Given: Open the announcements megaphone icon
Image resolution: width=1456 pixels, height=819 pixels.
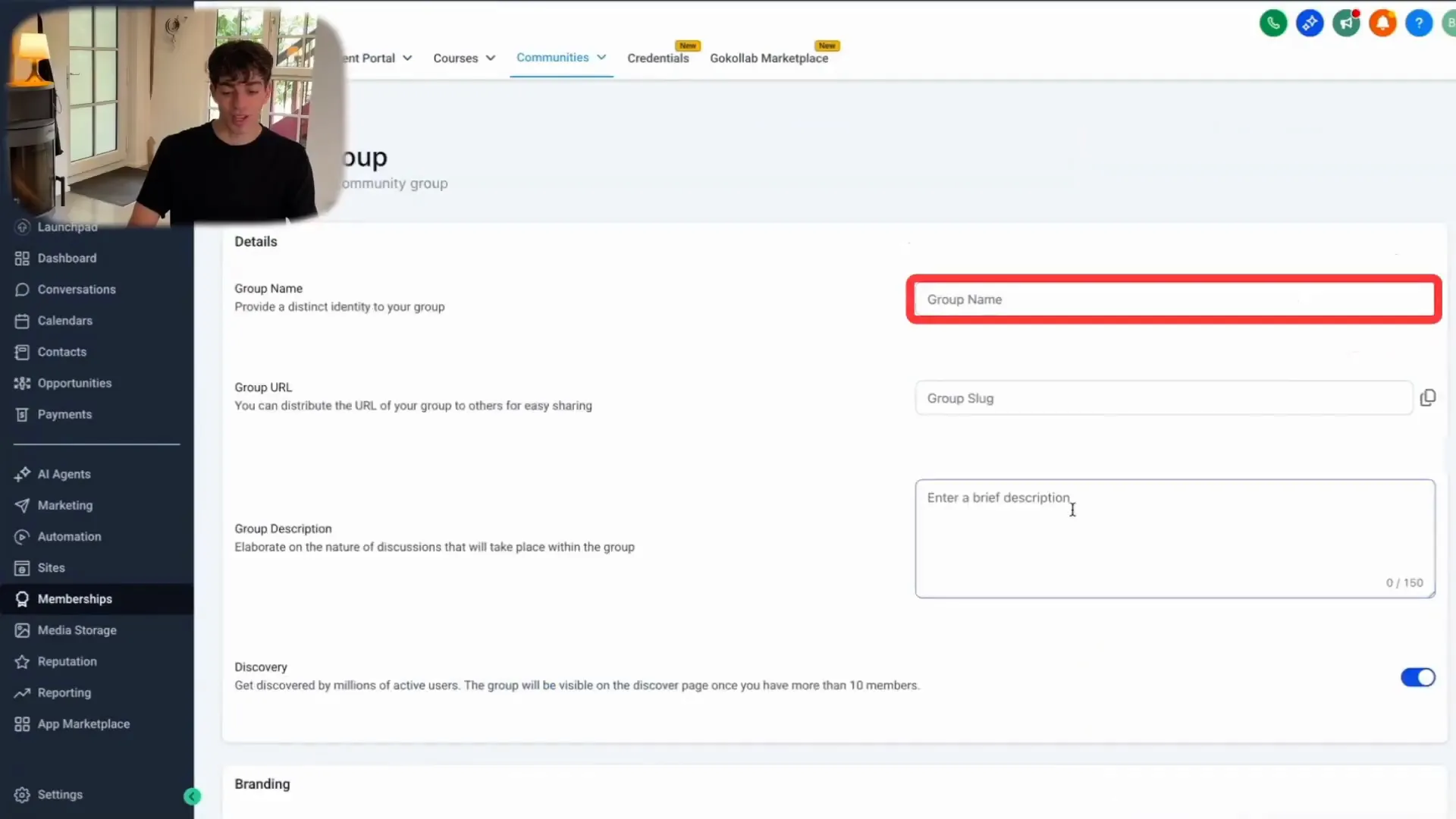Looking at the screenshot, I should (x=1345, y=23).
